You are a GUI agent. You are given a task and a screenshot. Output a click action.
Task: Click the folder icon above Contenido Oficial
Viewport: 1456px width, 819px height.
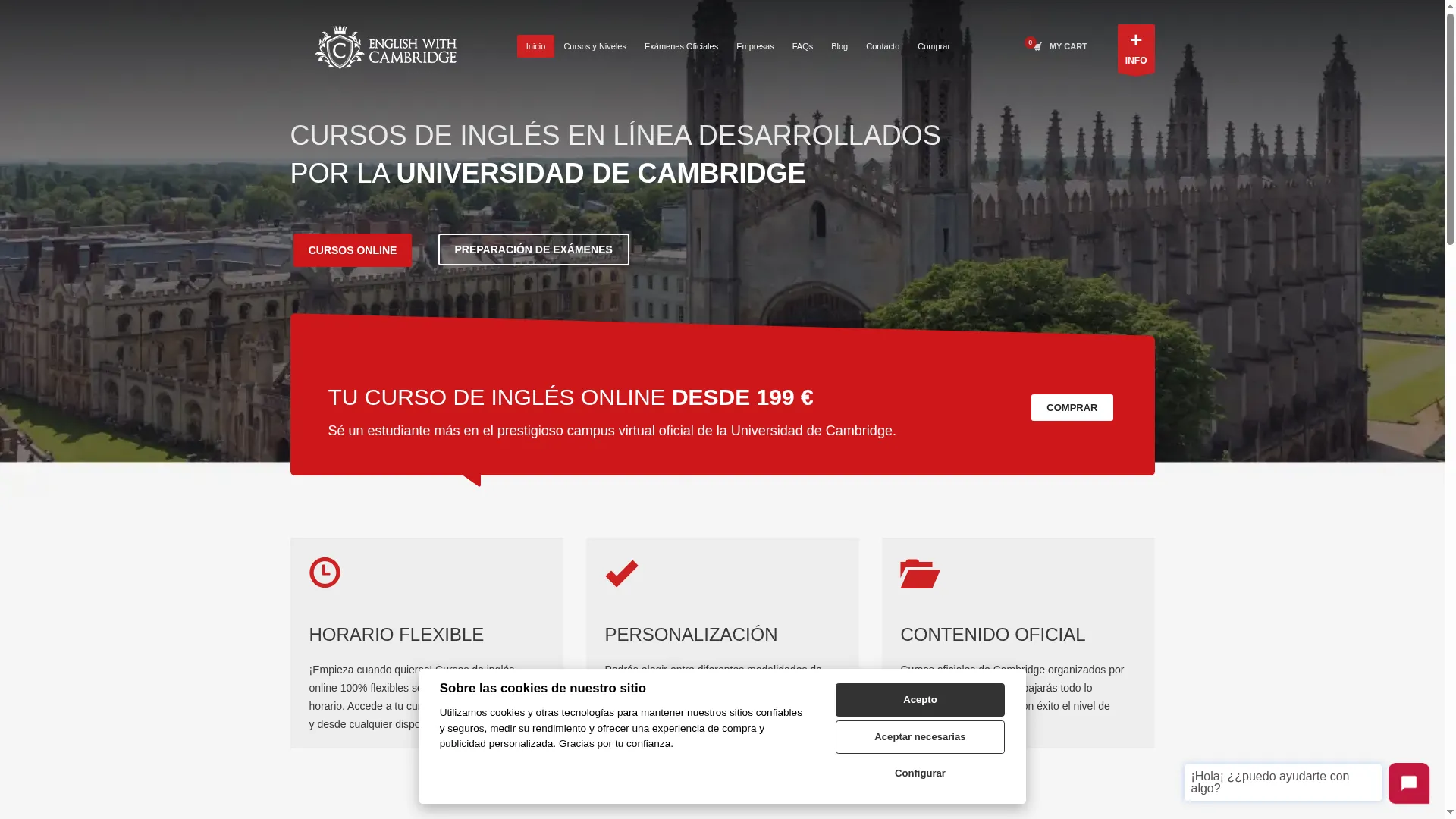click(920, 573)
